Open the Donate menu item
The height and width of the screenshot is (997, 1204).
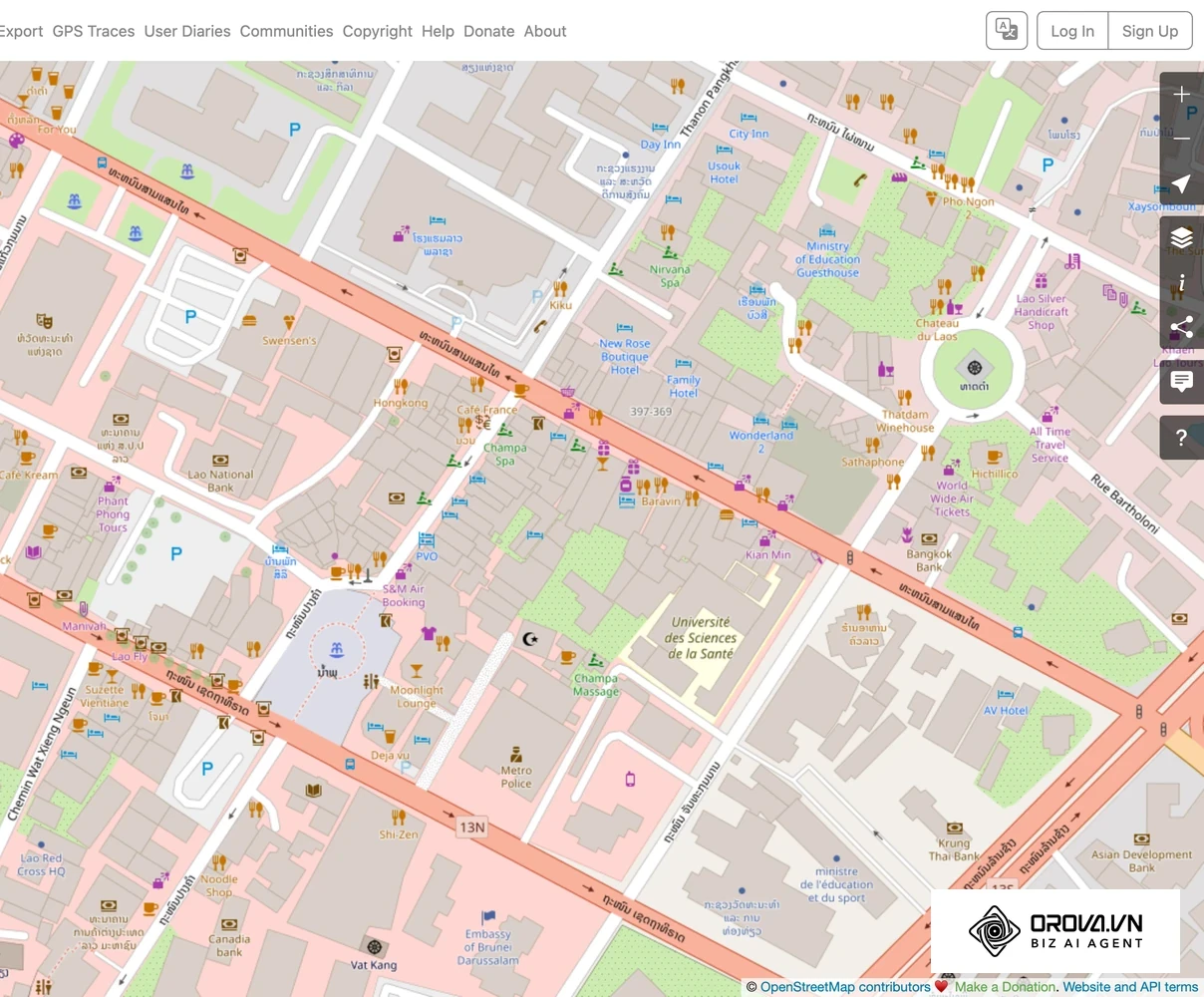coord(489,31)
